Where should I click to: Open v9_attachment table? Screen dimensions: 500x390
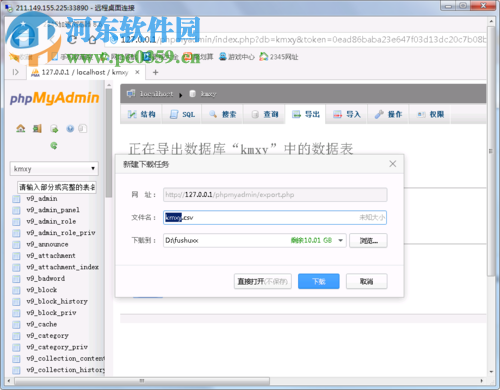(51, 256)
